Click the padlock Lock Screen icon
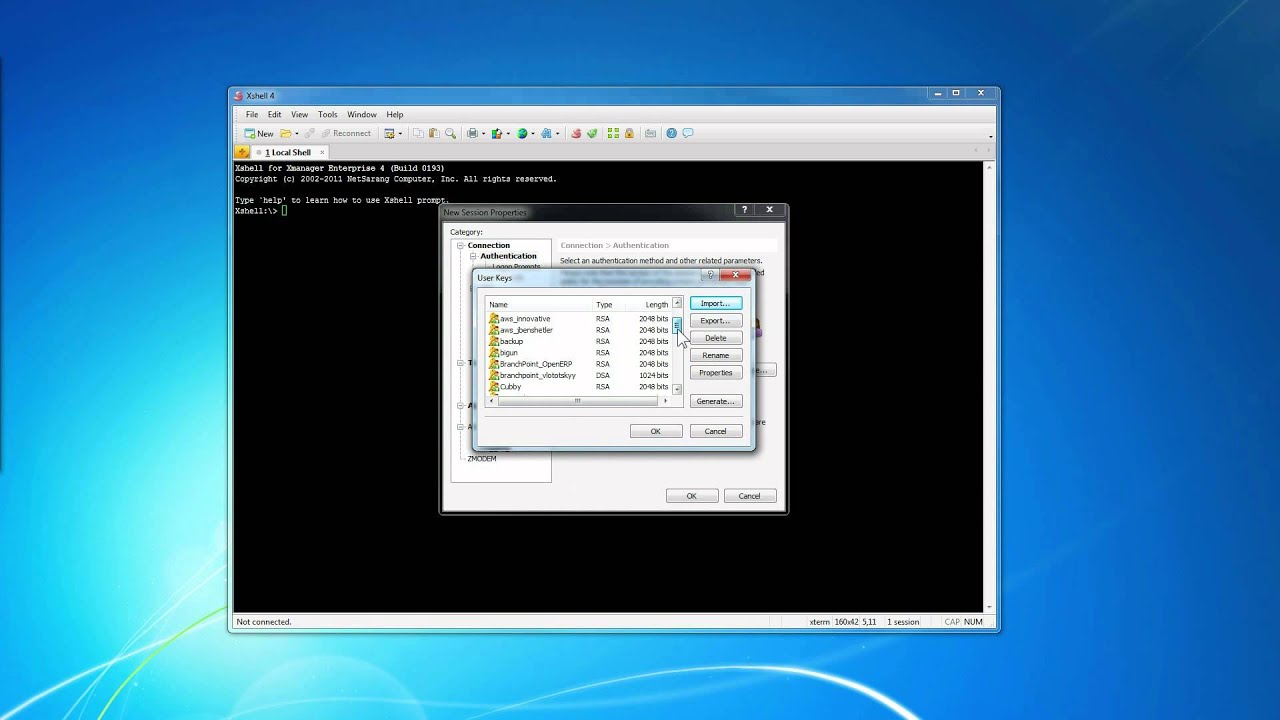The width and height of the screenshot is (1280, 720). [630, 133]
